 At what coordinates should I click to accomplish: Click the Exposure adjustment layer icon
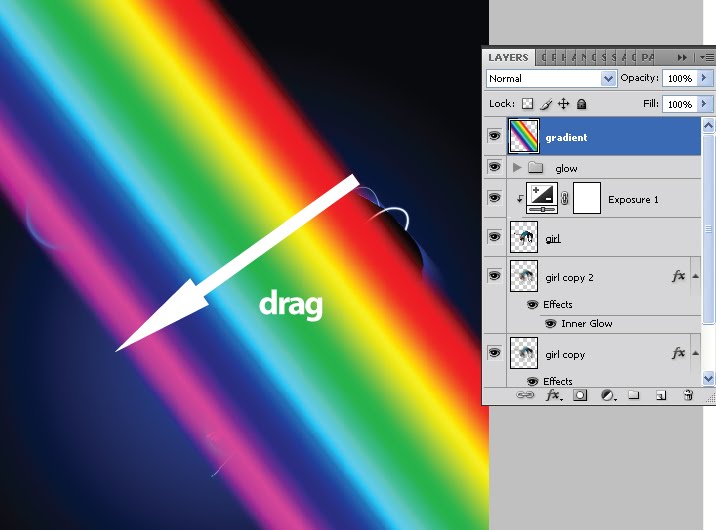pos(542,198)
